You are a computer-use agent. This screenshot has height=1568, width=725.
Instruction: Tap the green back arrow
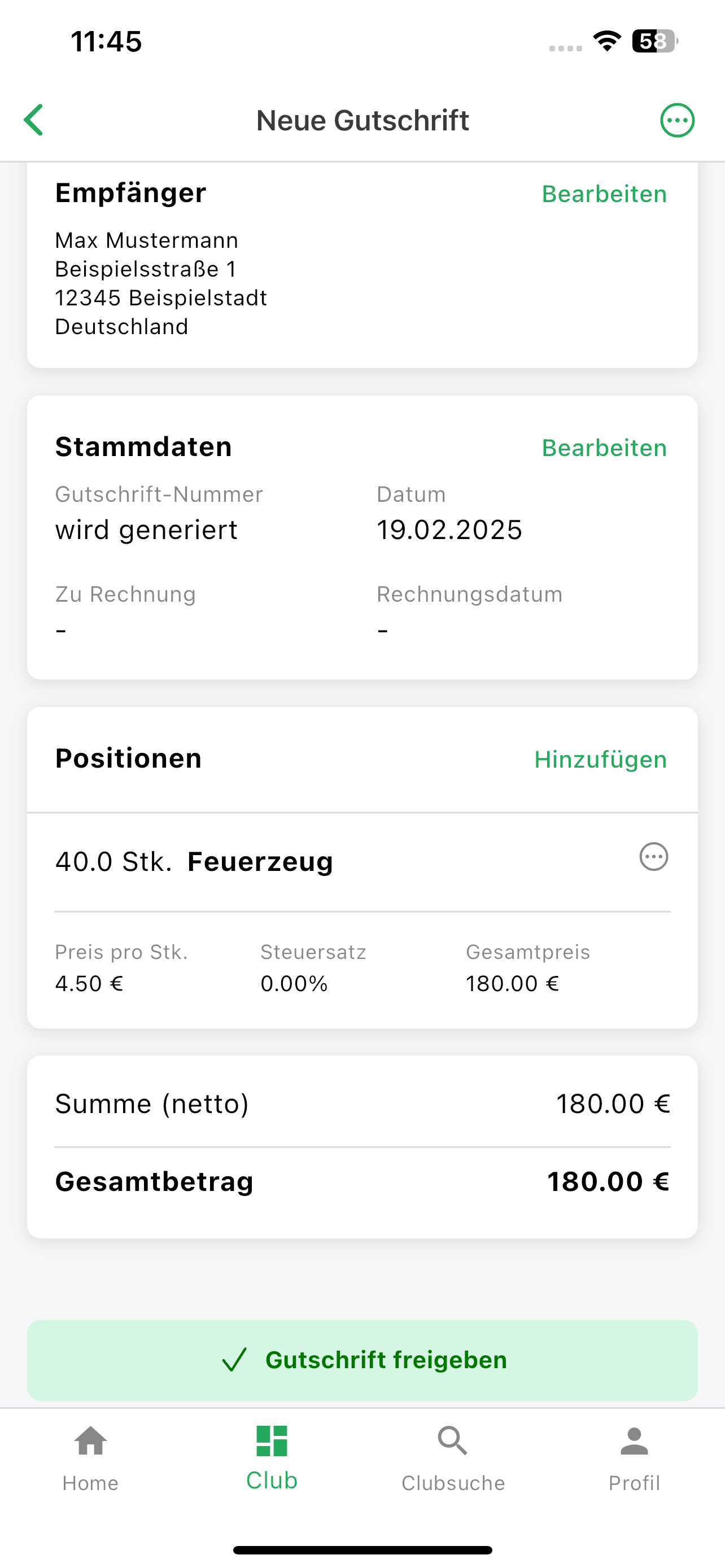33,120
